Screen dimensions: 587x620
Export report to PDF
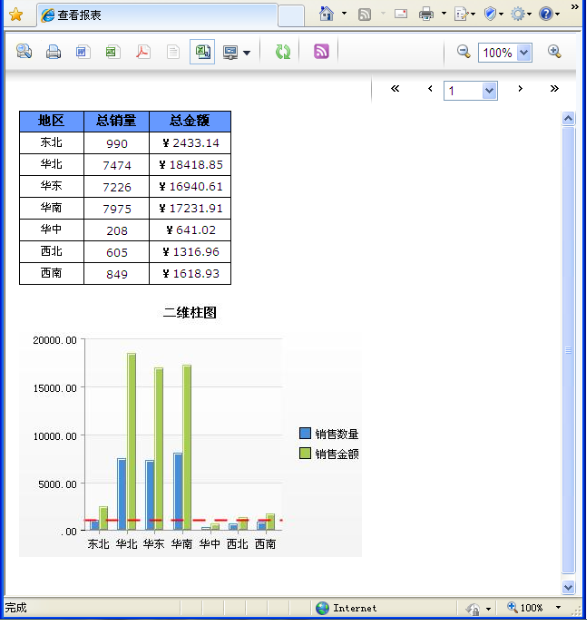pos(143,52)
